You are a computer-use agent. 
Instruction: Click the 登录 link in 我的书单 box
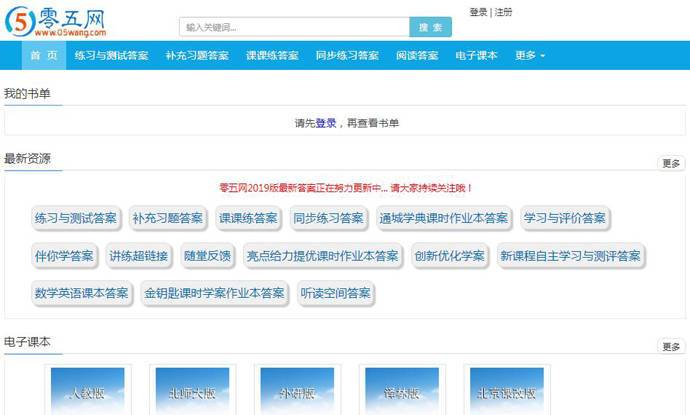(x=326, y=123)
